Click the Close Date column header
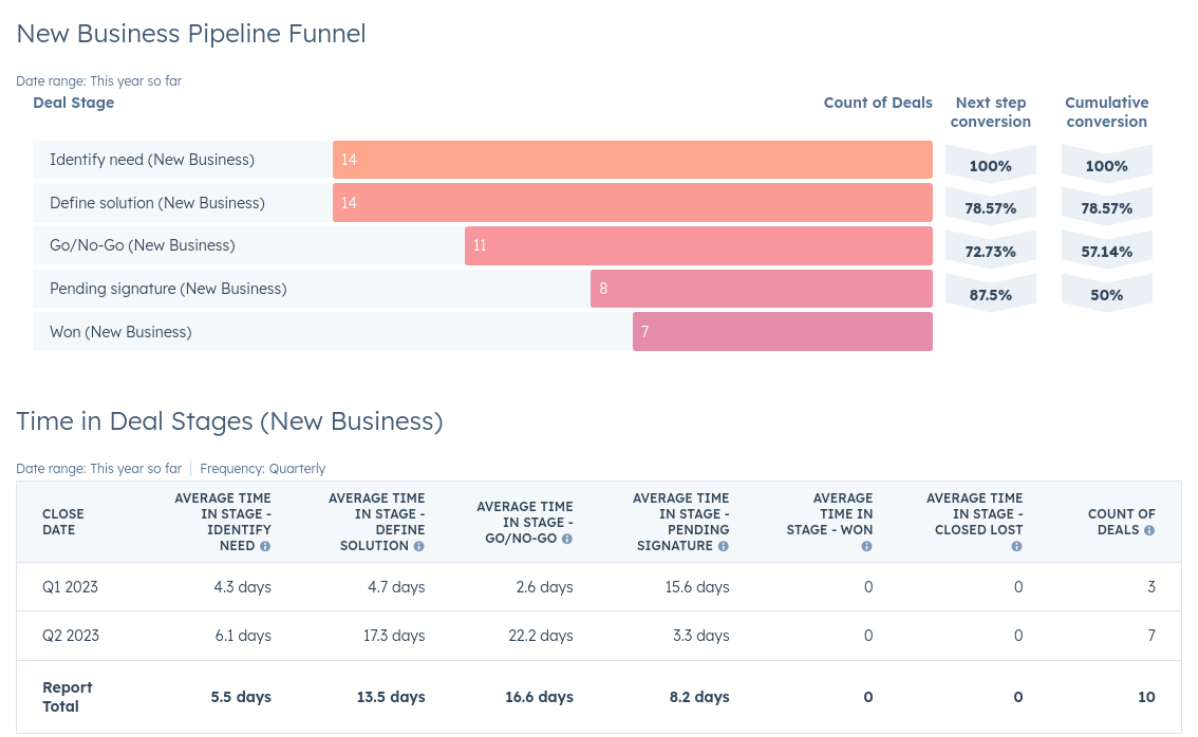 [x=63, y=522]
